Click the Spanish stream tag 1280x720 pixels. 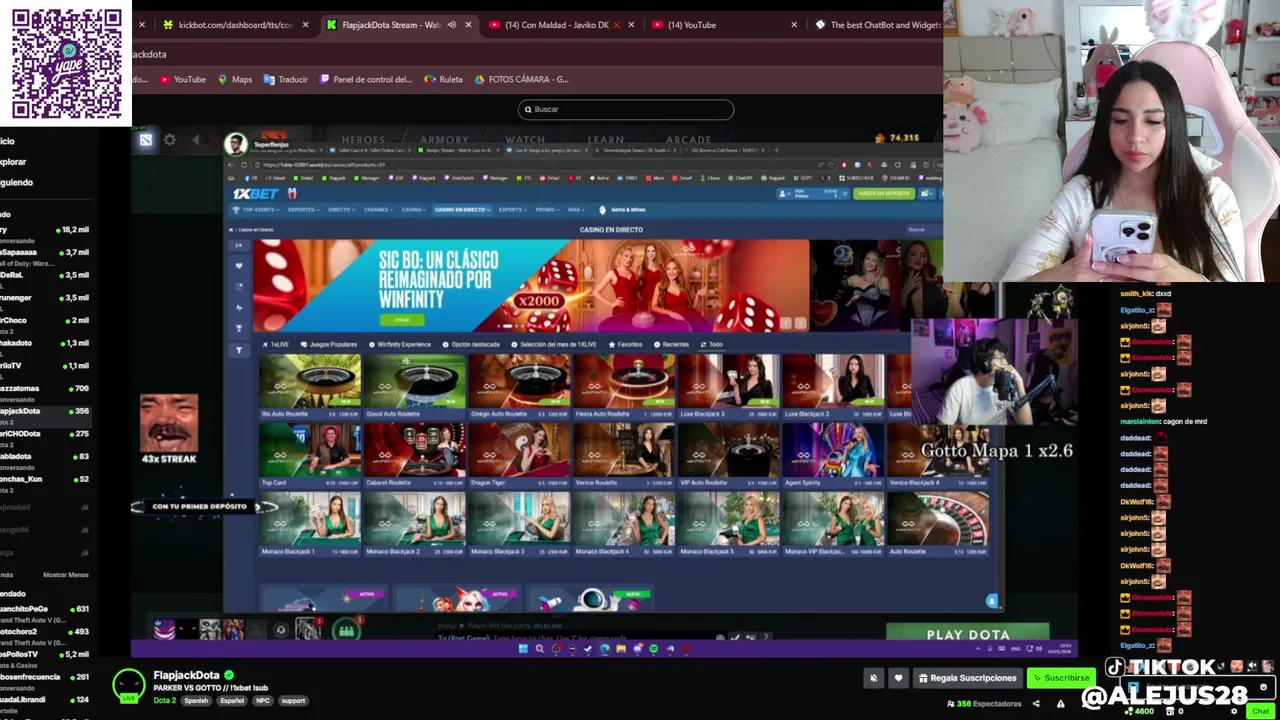point(196,700)
